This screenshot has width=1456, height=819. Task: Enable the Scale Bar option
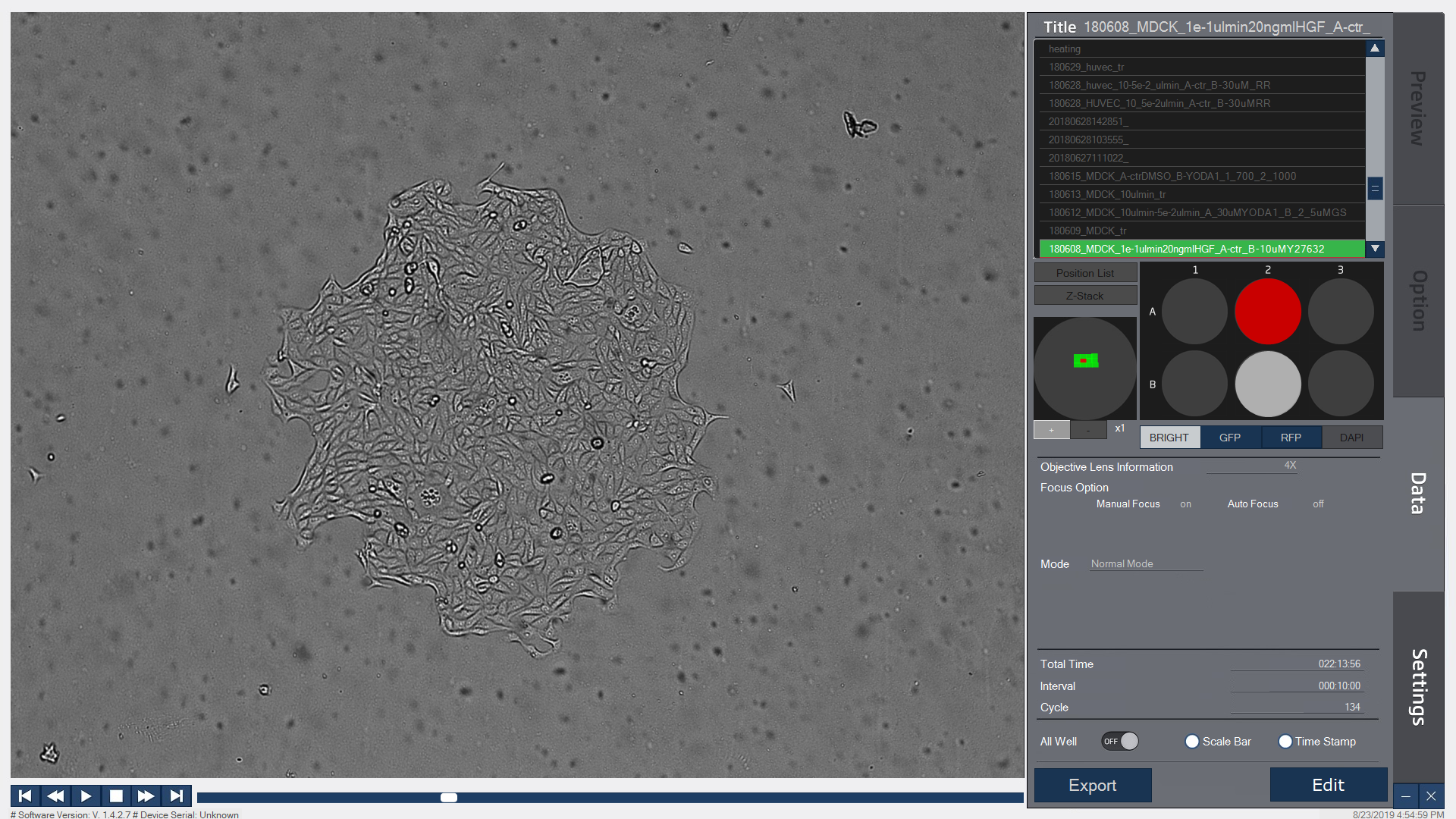pos(1192,741)
